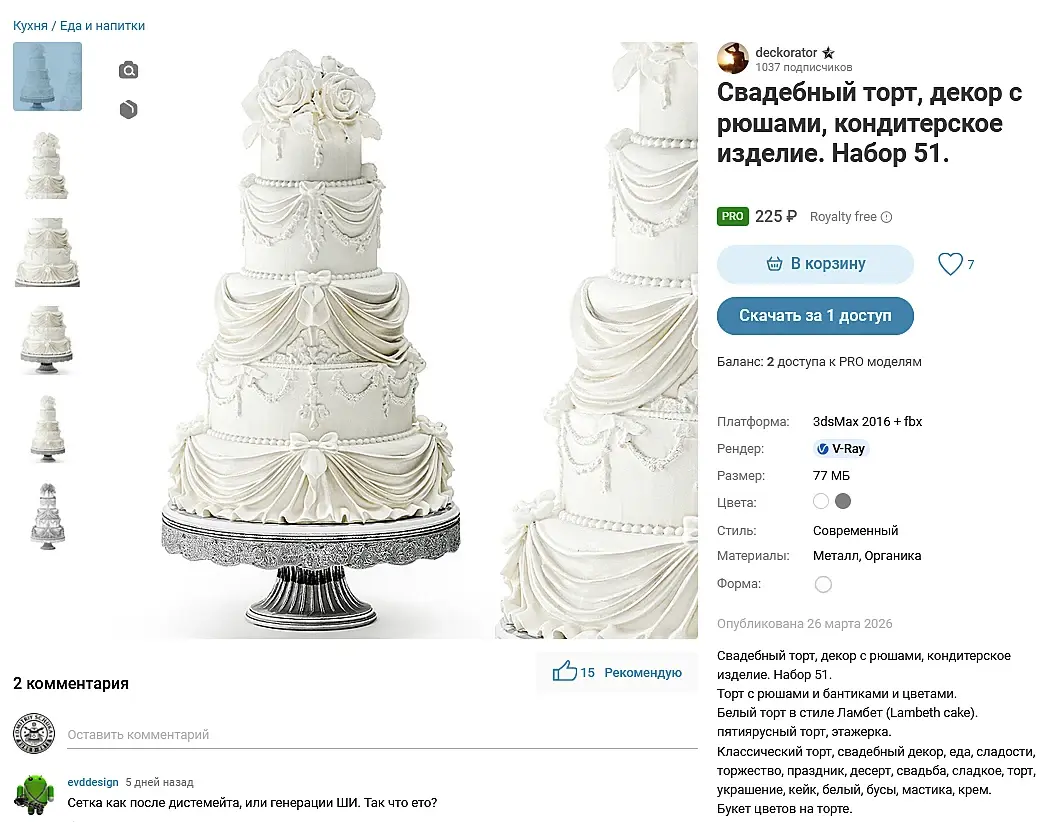Click evddesign's Android avatar icon
The width and height of the screenshot is (1044, 822).
(32, 792)
